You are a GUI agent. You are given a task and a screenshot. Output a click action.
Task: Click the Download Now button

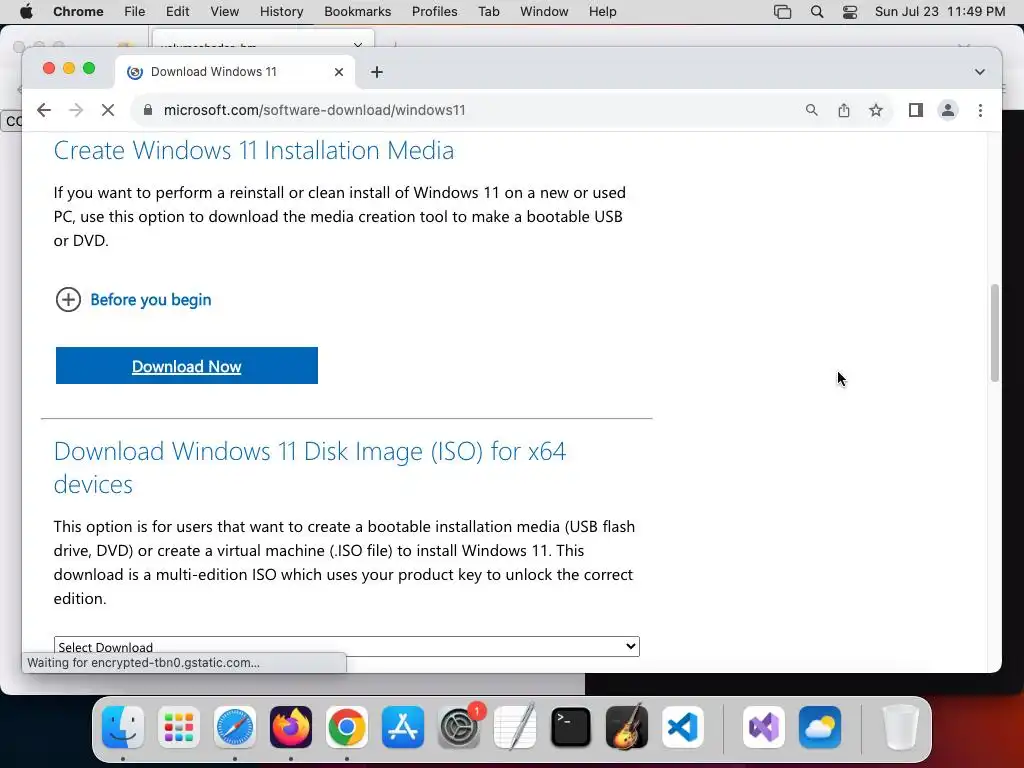coord(187,366)
